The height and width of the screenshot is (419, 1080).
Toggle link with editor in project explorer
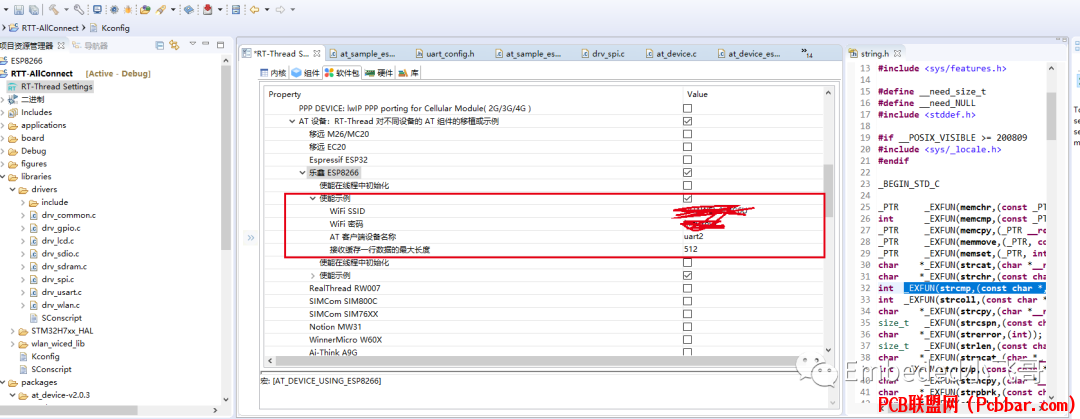(x=174, y=45)
